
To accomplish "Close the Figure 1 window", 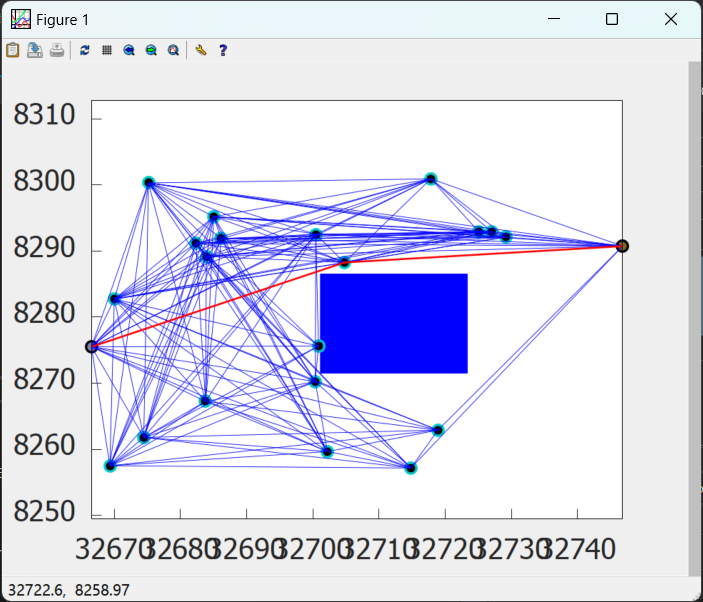I will 672,19.
